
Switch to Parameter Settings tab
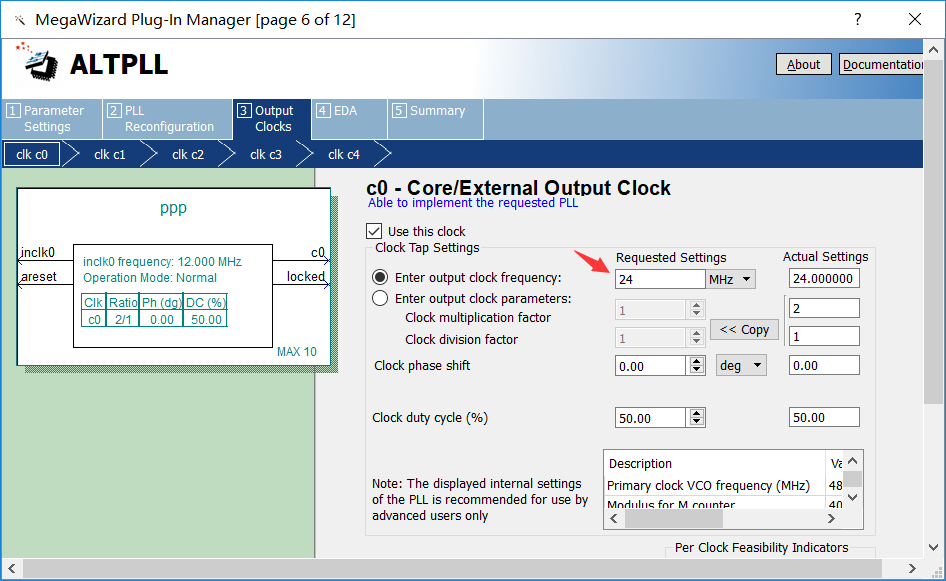52,119
